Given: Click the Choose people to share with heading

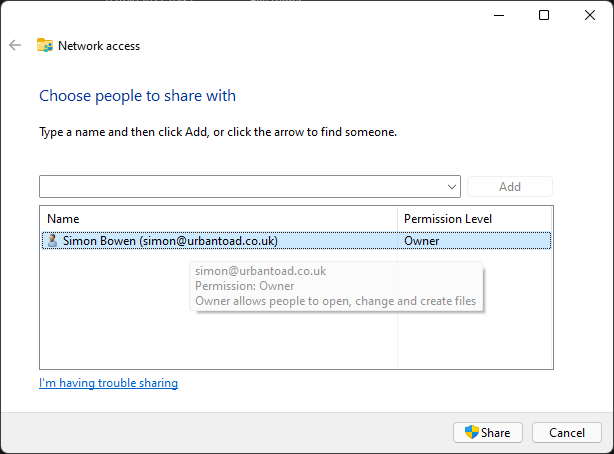Looking at the screenshot, I should [137, 96].
